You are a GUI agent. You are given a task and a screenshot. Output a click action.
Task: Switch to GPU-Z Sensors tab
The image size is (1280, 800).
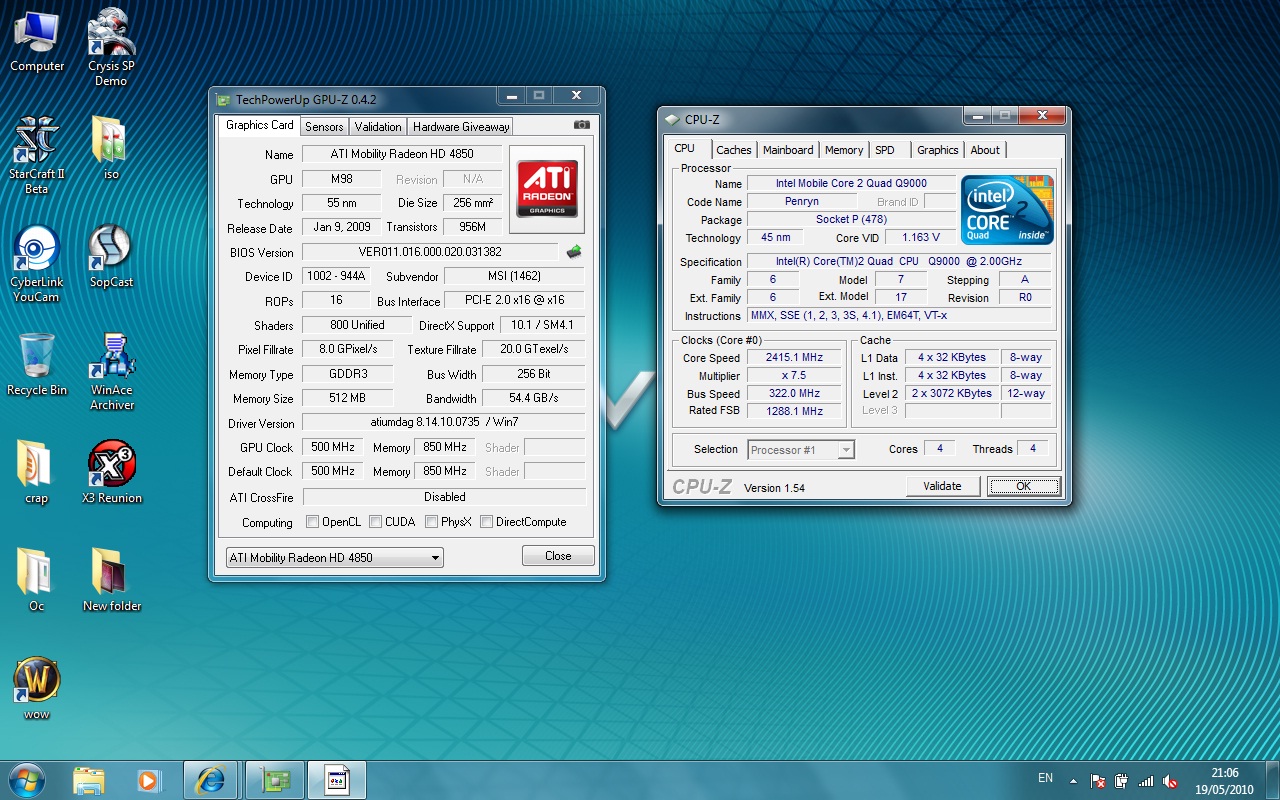click(324, 127)
